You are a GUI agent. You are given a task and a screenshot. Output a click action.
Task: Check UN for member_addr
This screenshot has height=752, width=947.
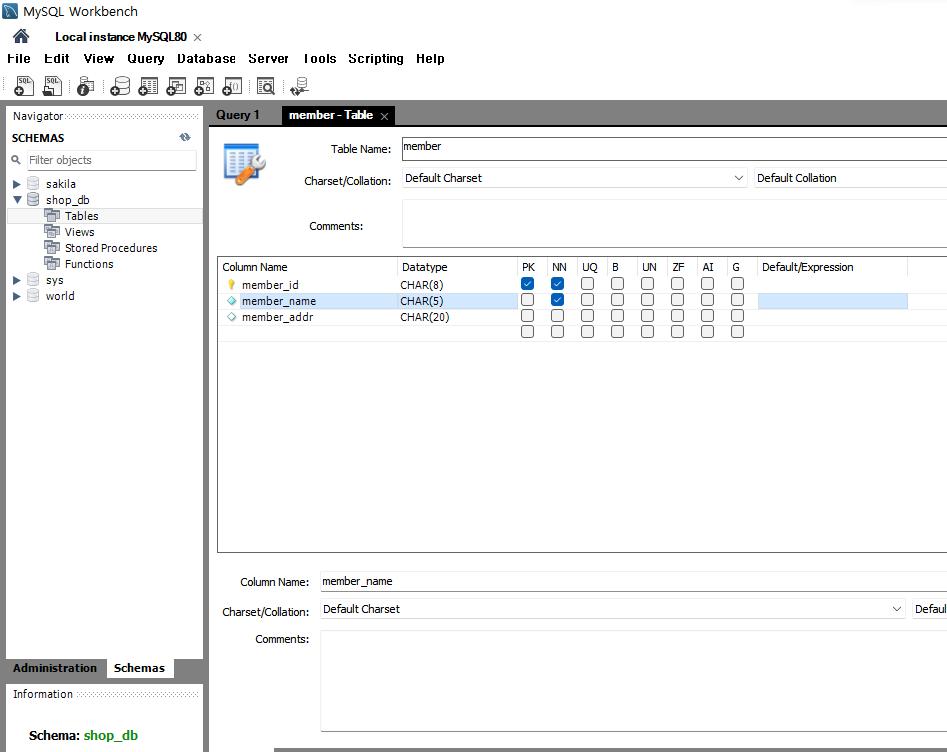[647, 316]
